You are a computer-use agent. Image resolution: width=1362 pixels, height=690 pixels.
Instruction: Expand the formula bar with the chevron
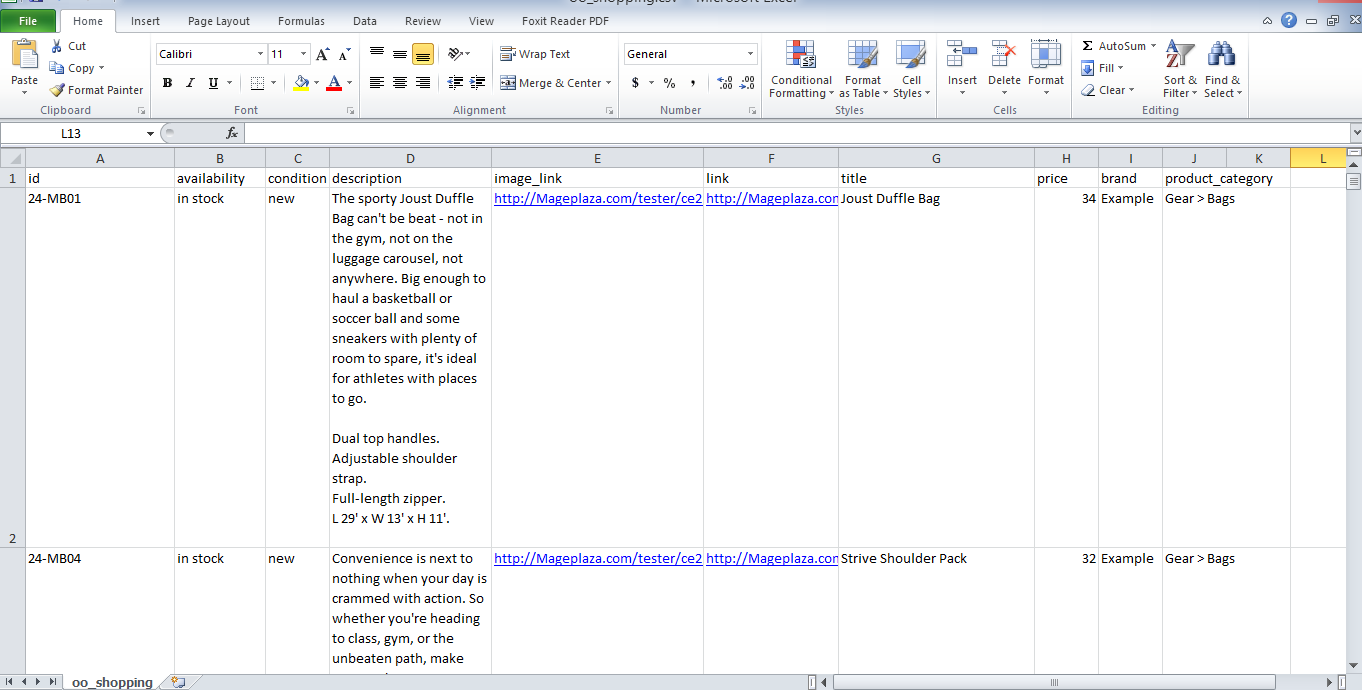(1355, 133)
